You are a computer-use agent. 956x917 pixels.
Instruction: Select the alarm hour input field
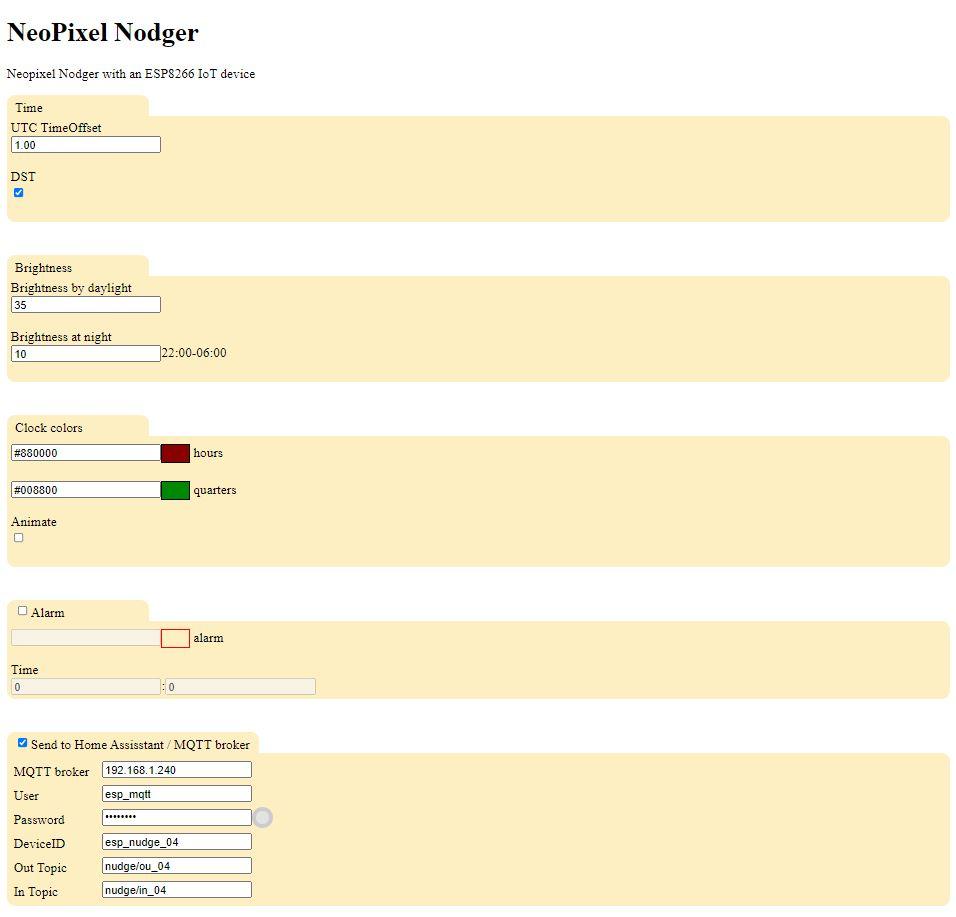[85, 686]
